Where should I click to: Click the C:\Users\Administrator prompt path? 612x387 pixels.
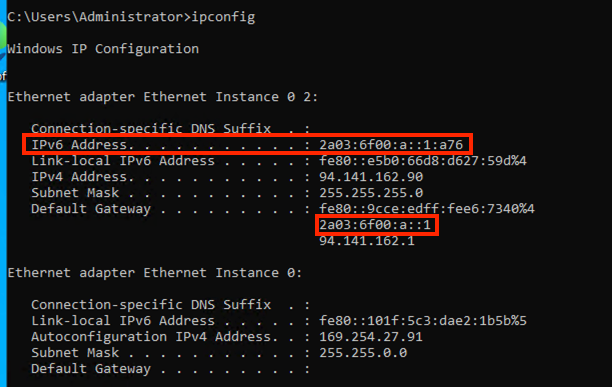[95, 18]
